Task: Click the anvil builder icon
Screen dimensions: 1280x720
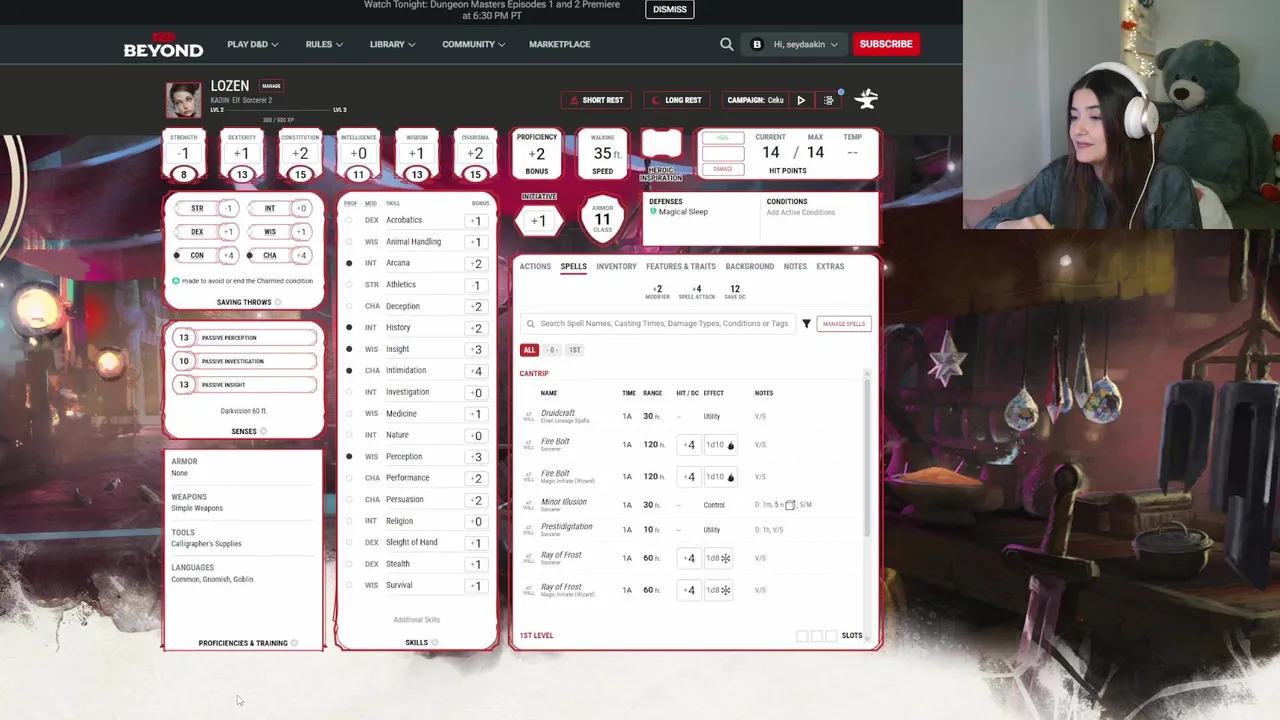Action: tap(866, 99)
